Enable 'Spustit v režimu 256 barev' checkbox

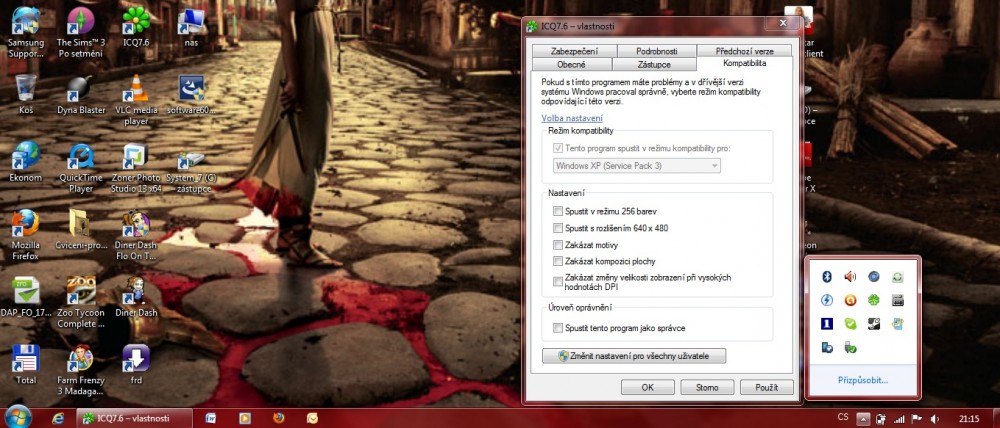pyautogui.click(x=558, y=211)
